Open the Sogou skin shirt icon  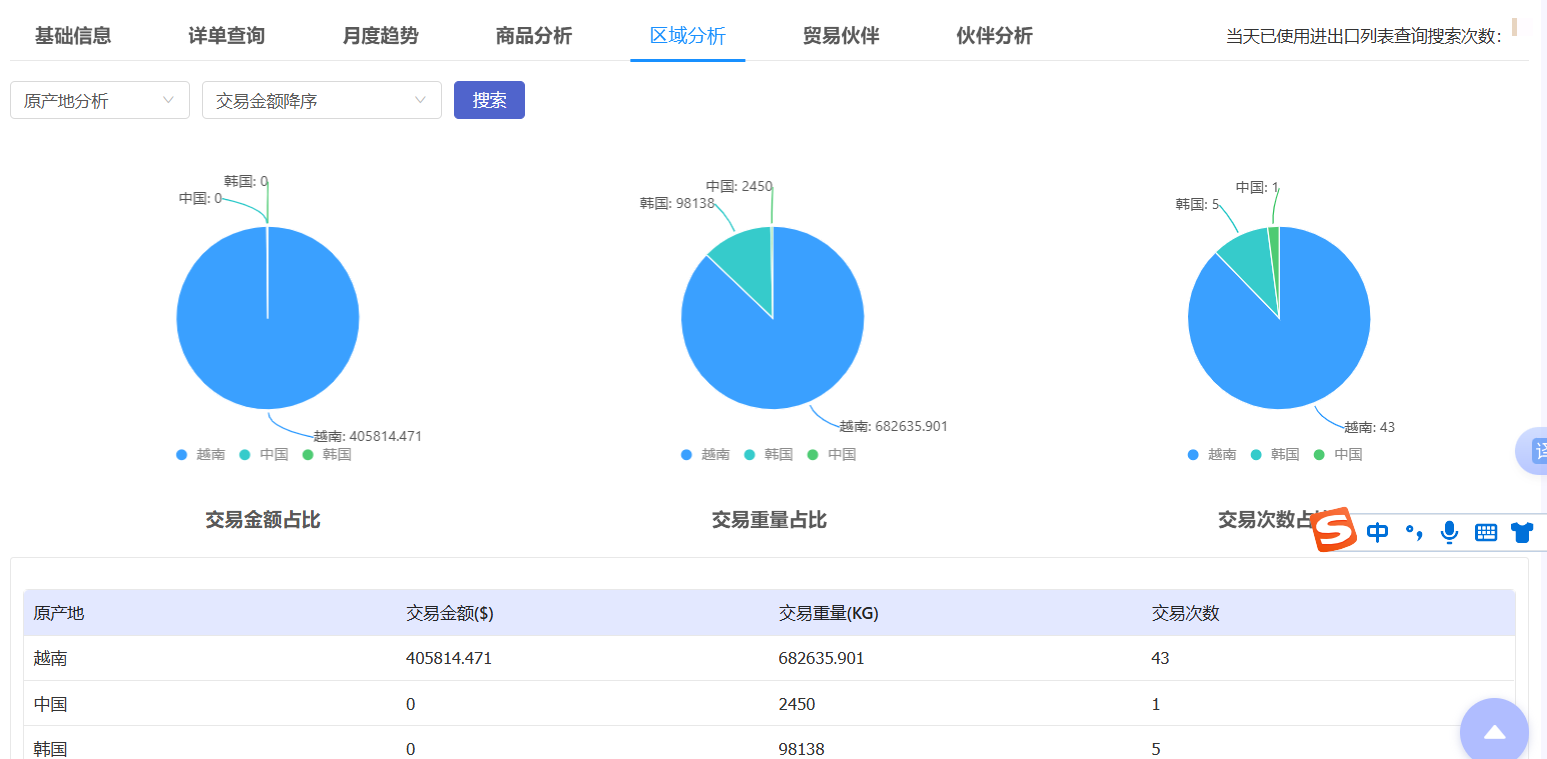1522,532
